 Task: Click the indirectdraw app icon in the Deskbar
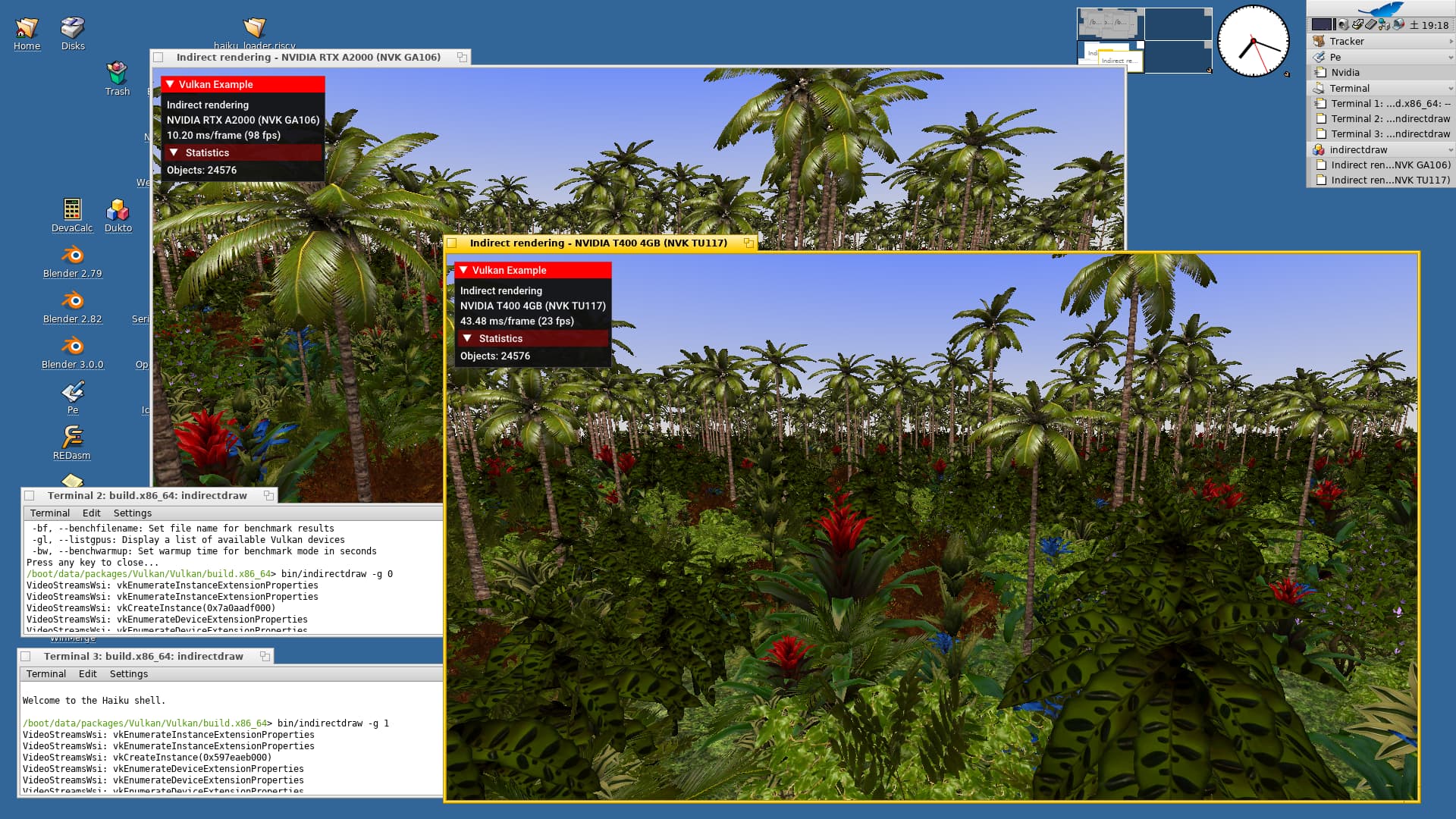(1319, 149)
